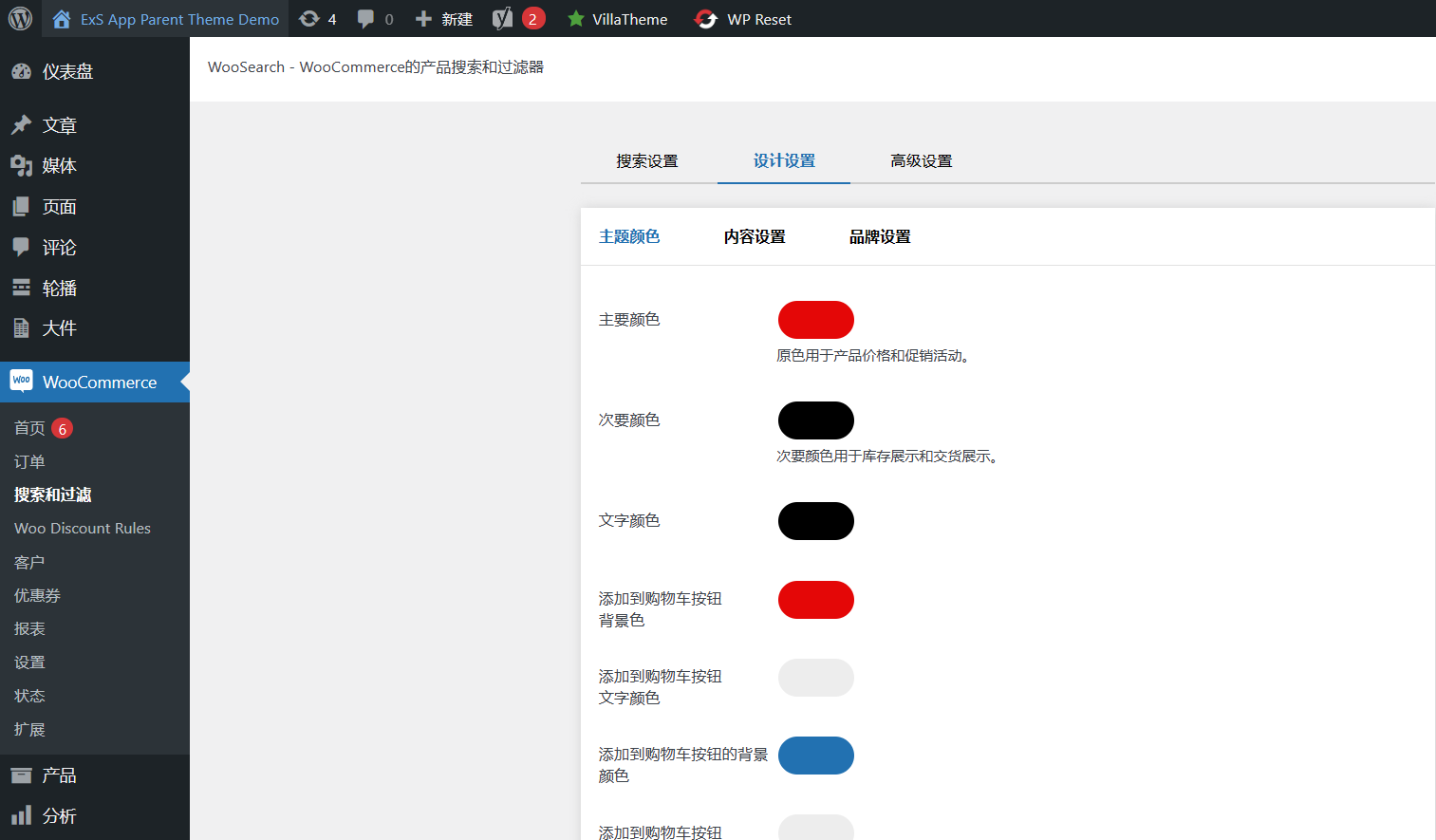This screenshot has height=840, width=1436.
Task: Click the 分析 analytics bar-chart icon
Action: (x=21, y=816)
